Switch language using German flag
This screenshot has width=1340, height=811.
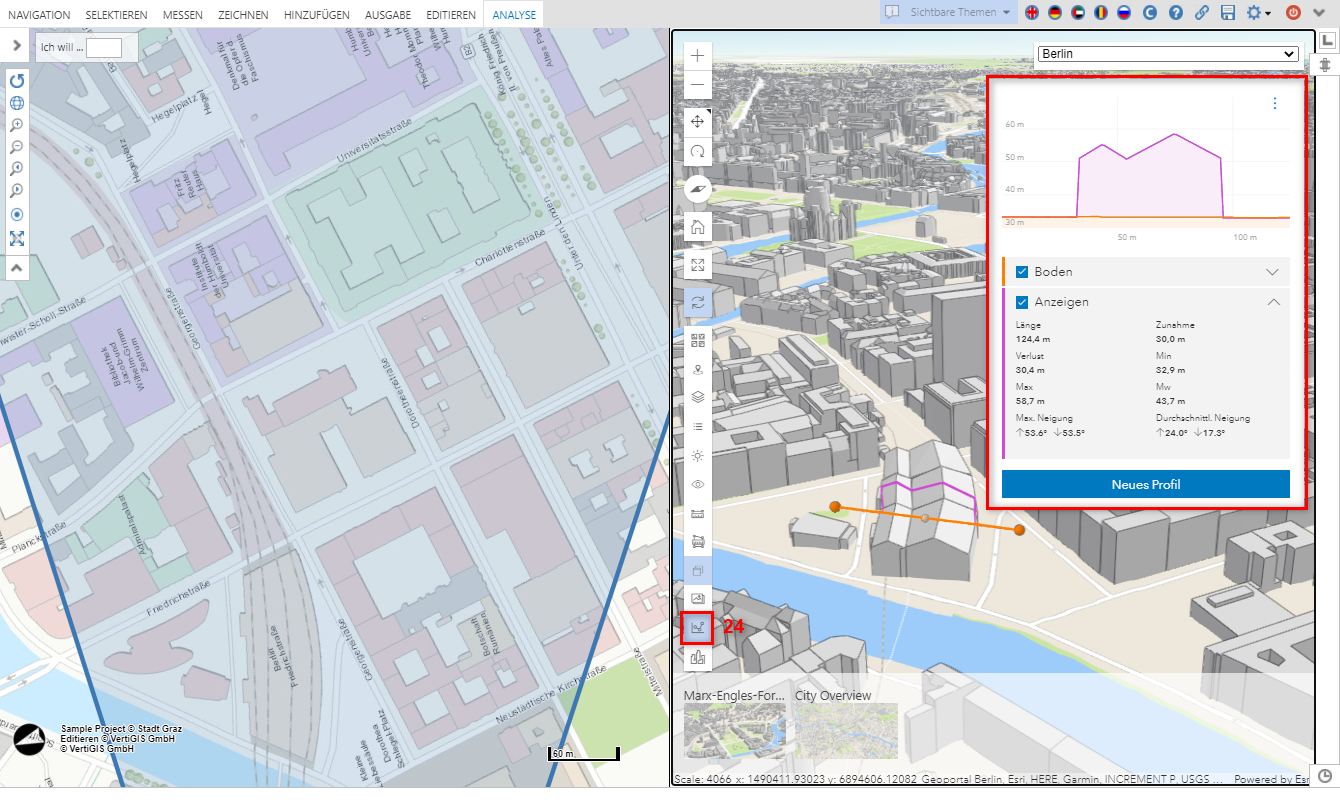[1054, 13]
